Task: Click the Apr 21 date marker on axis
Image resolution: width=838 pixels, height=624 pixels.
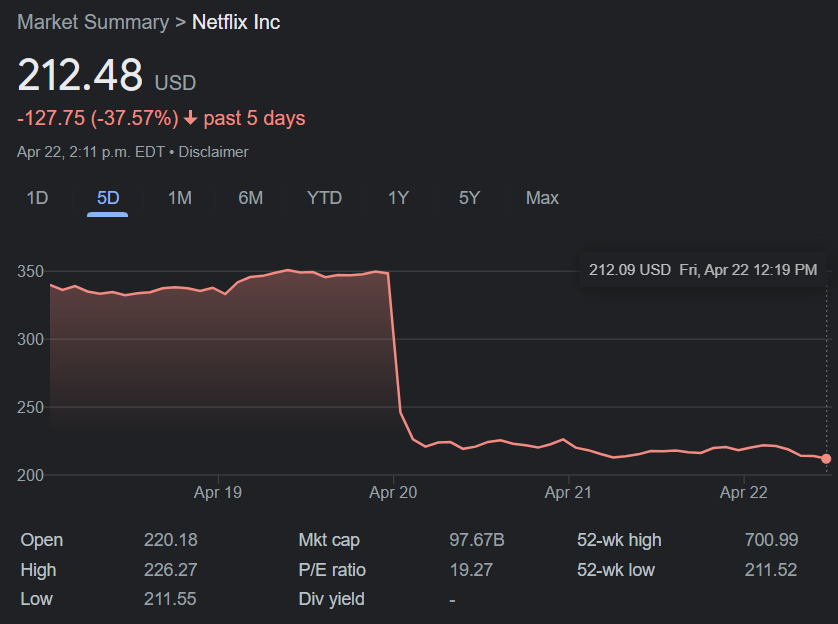Action: point(568,492)
